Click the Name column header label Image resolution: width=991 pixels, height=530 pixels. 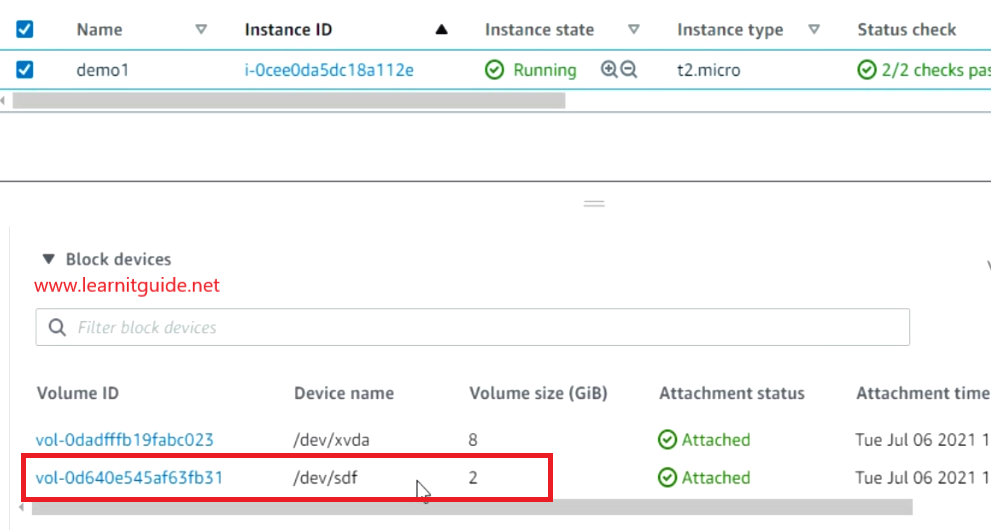point(100,30)
